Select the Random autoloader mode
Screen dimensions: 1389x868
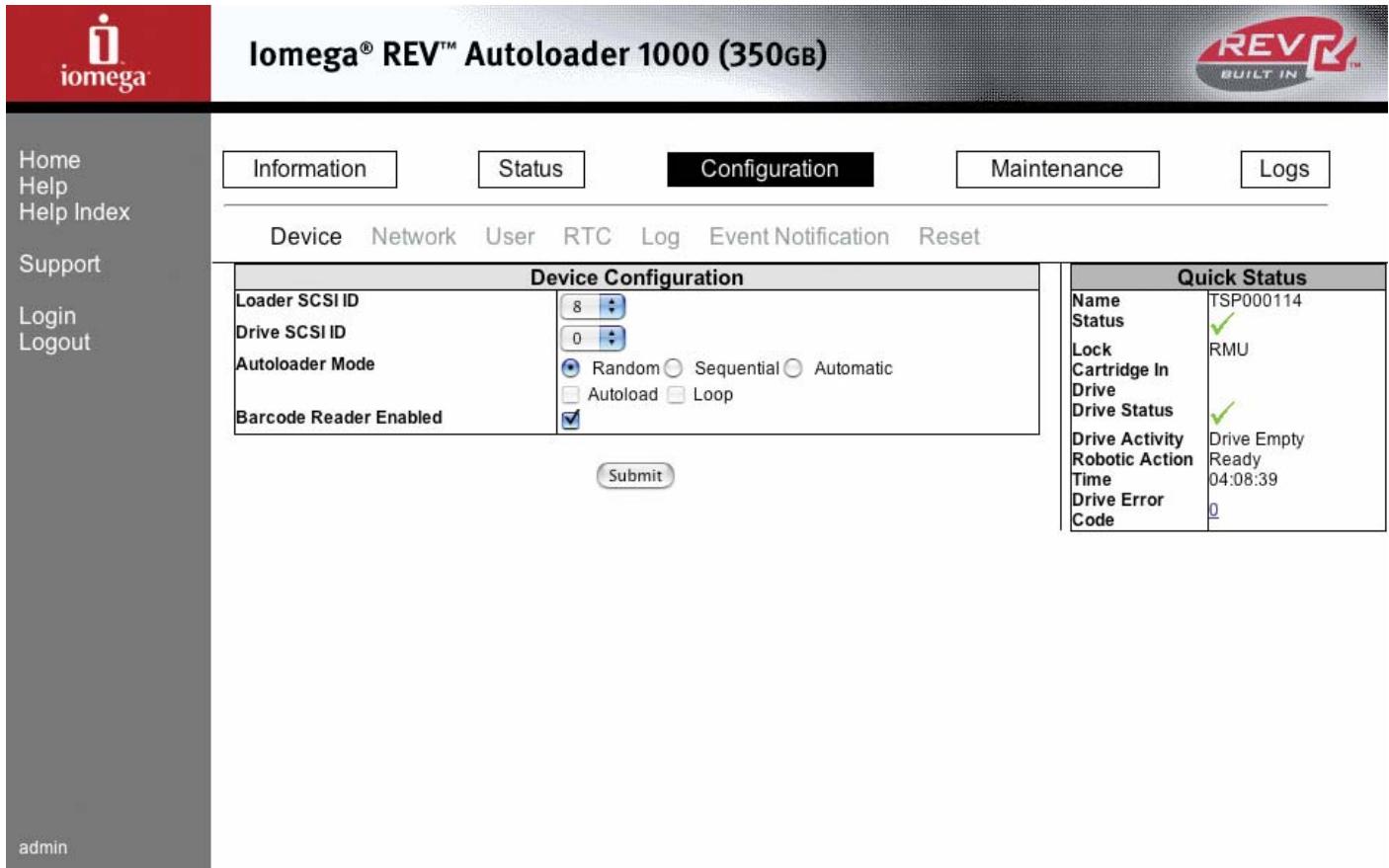pyautogui.click(x=570, y=368)
